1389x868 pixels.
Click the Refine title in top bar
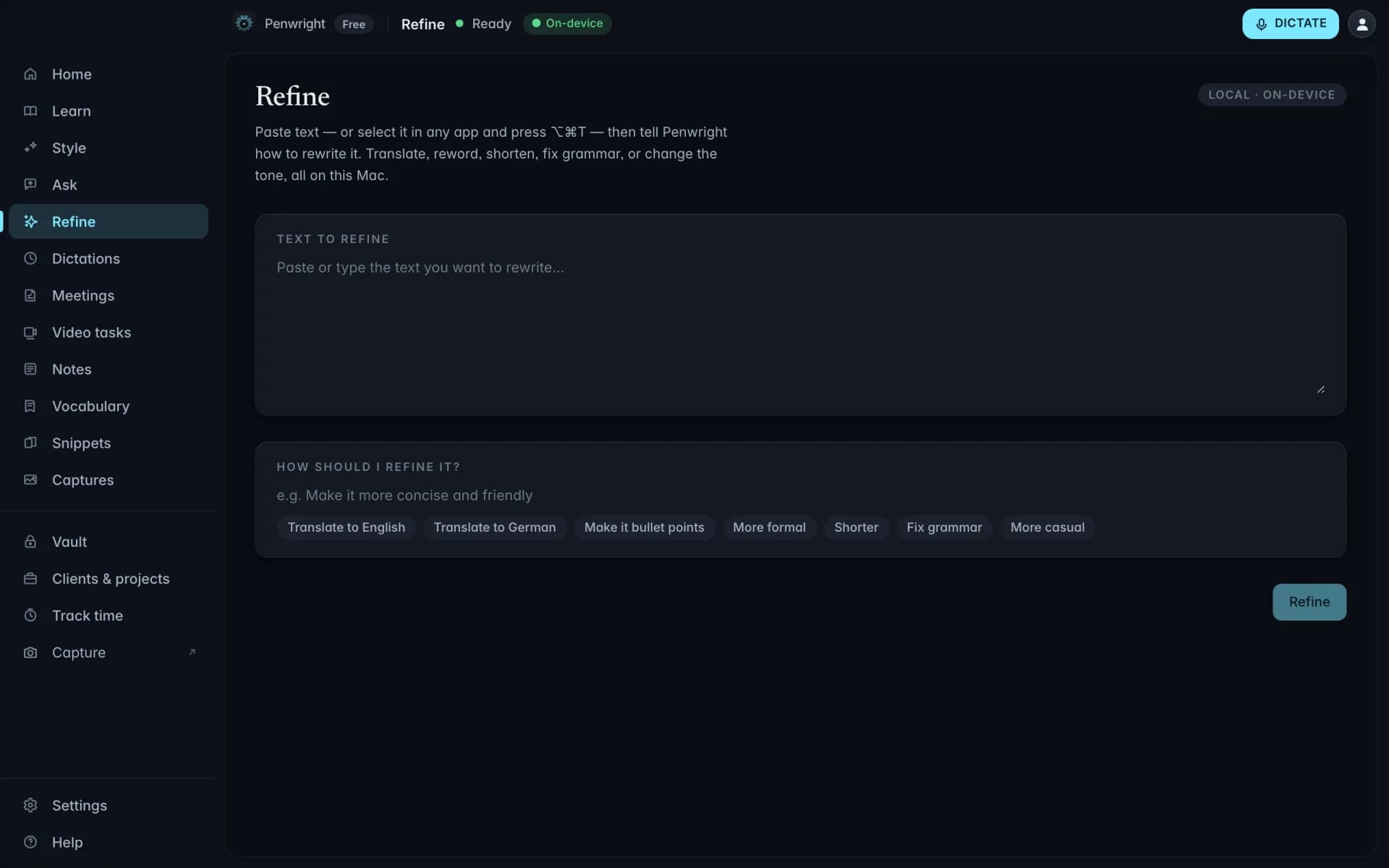[422, 24]
